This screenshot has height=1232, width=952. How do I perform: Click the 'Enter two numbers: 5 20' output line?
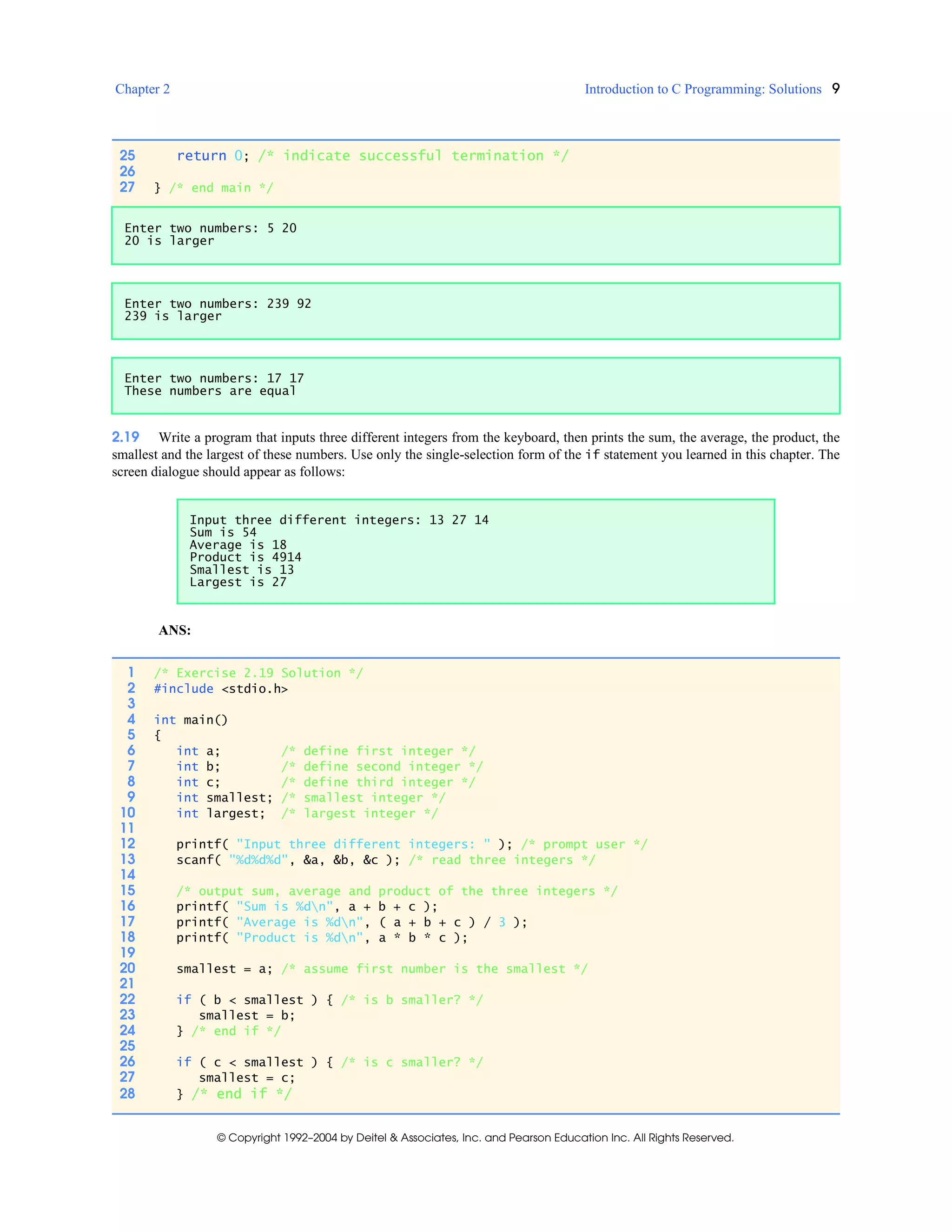[211, 228]
